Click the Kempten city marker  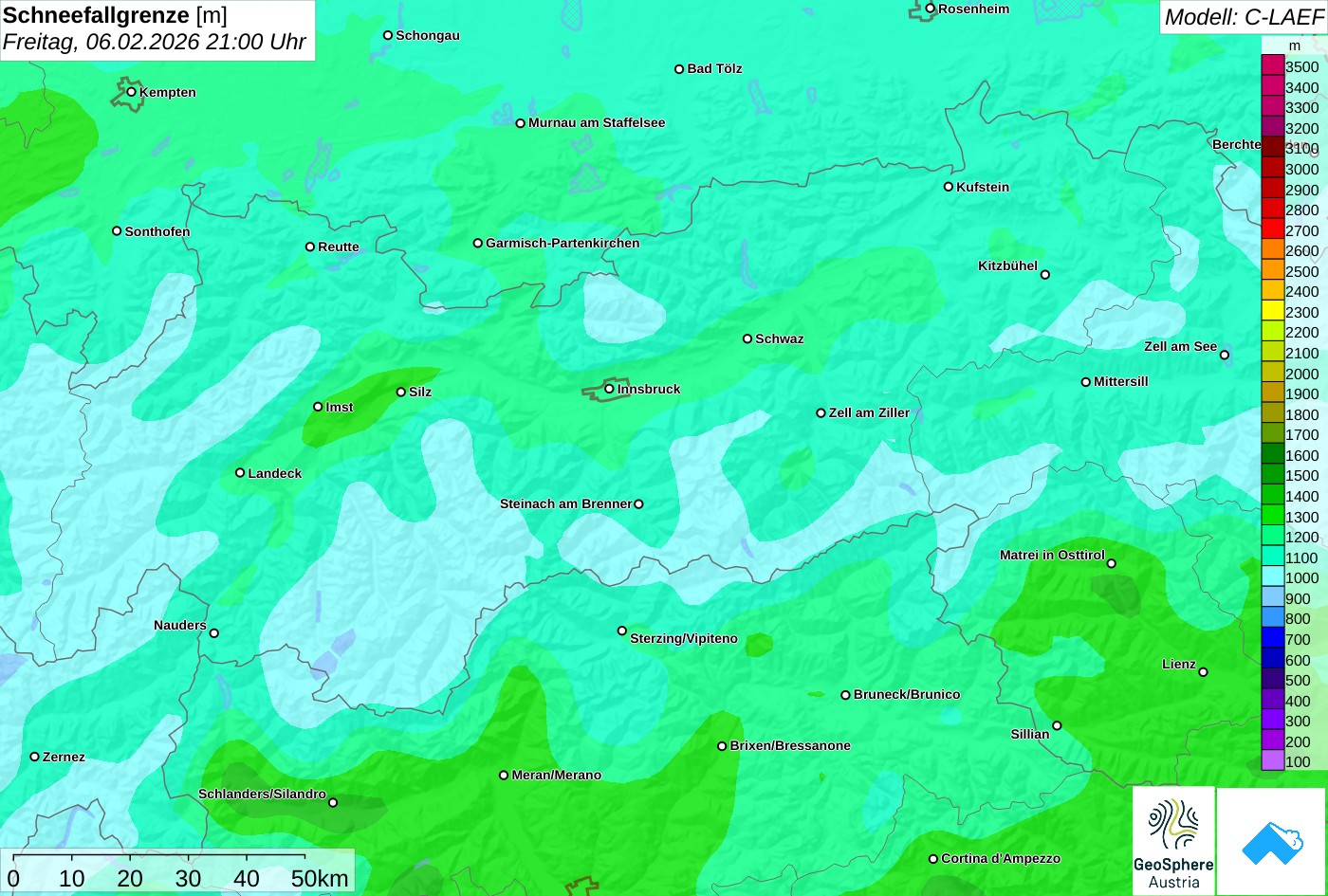point(131,92)
